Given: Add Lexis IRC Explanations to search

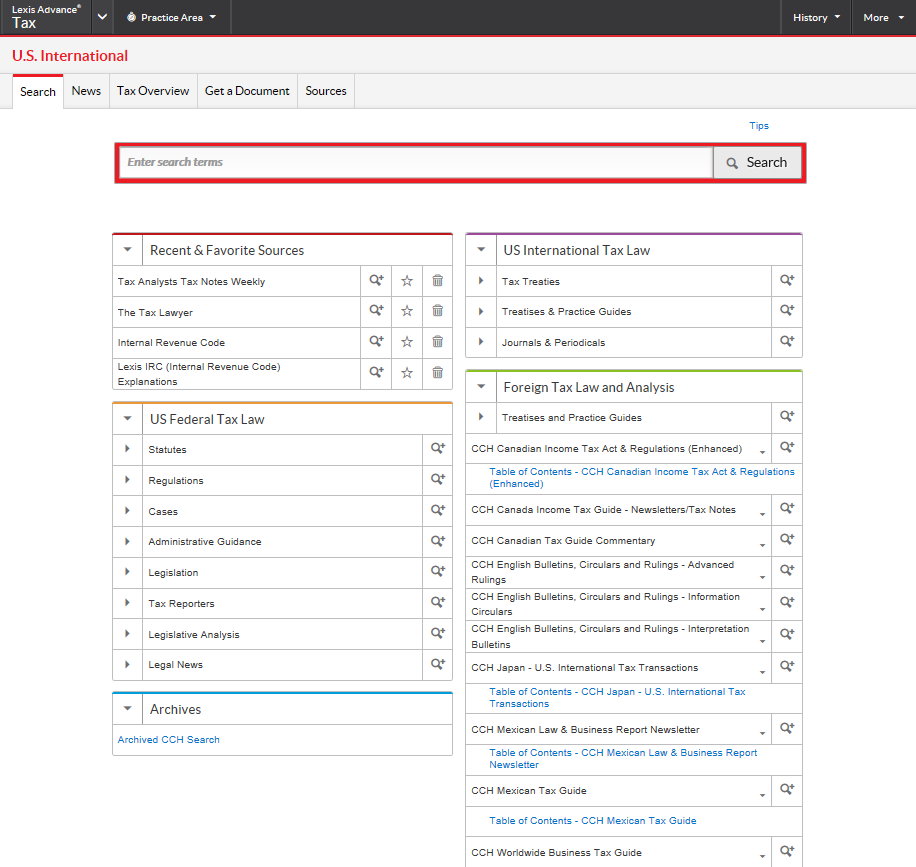Looking at the screenshot, I should [x=376, y=372].
